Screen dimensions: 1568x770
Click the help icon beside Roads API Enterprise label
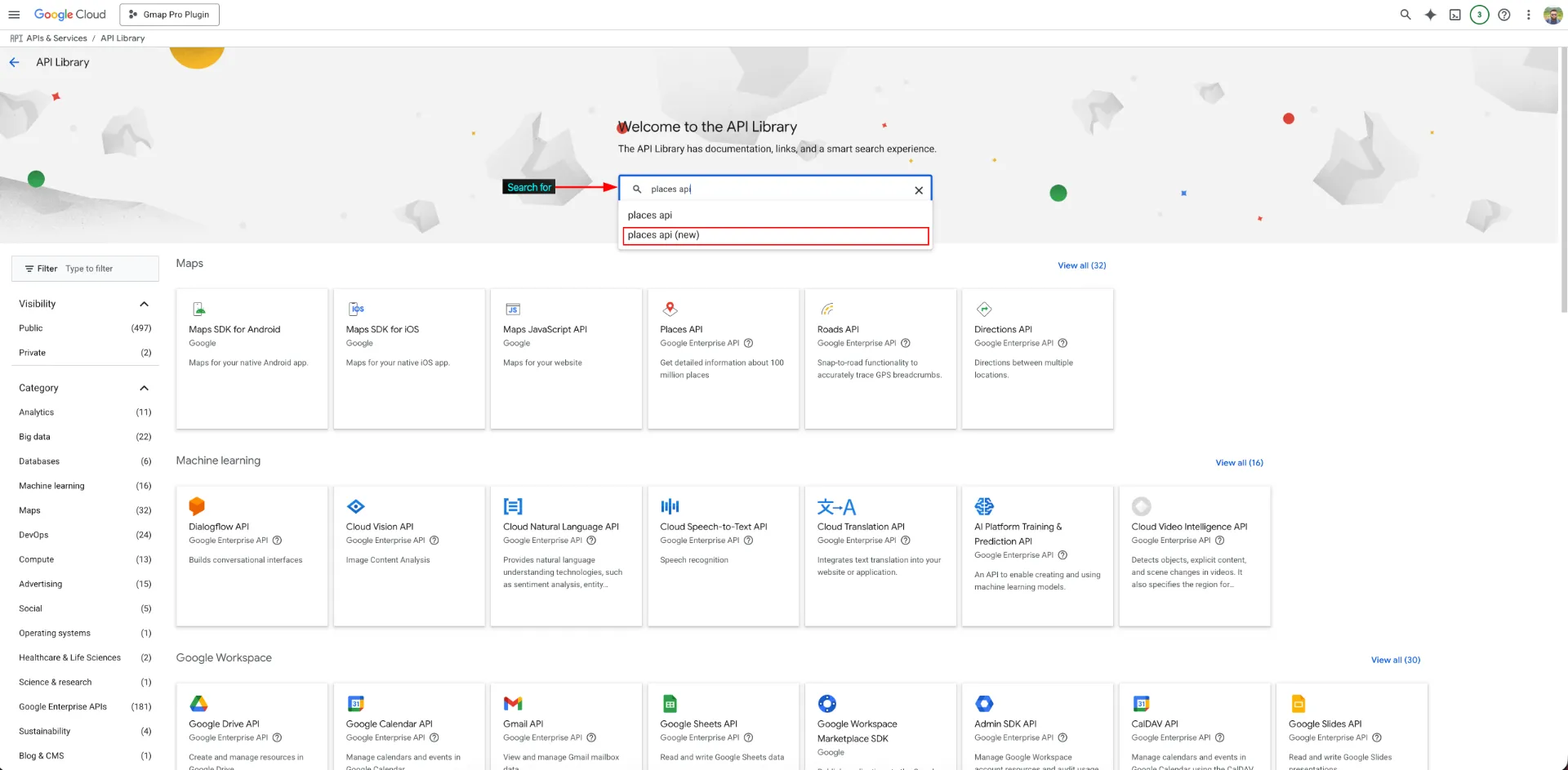[905, 343]
